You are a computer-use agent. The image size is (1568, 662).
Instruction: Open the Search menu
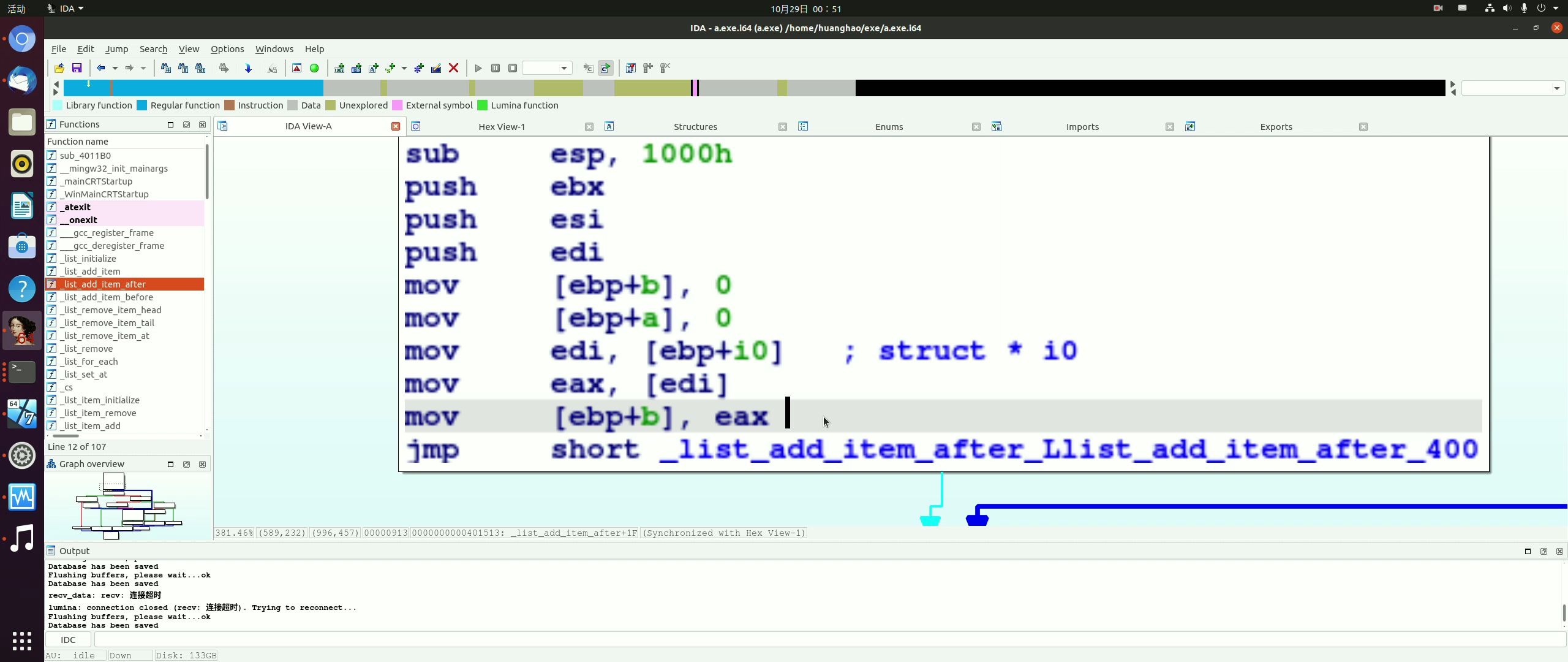pyautogui.click(x=153, y=49)
